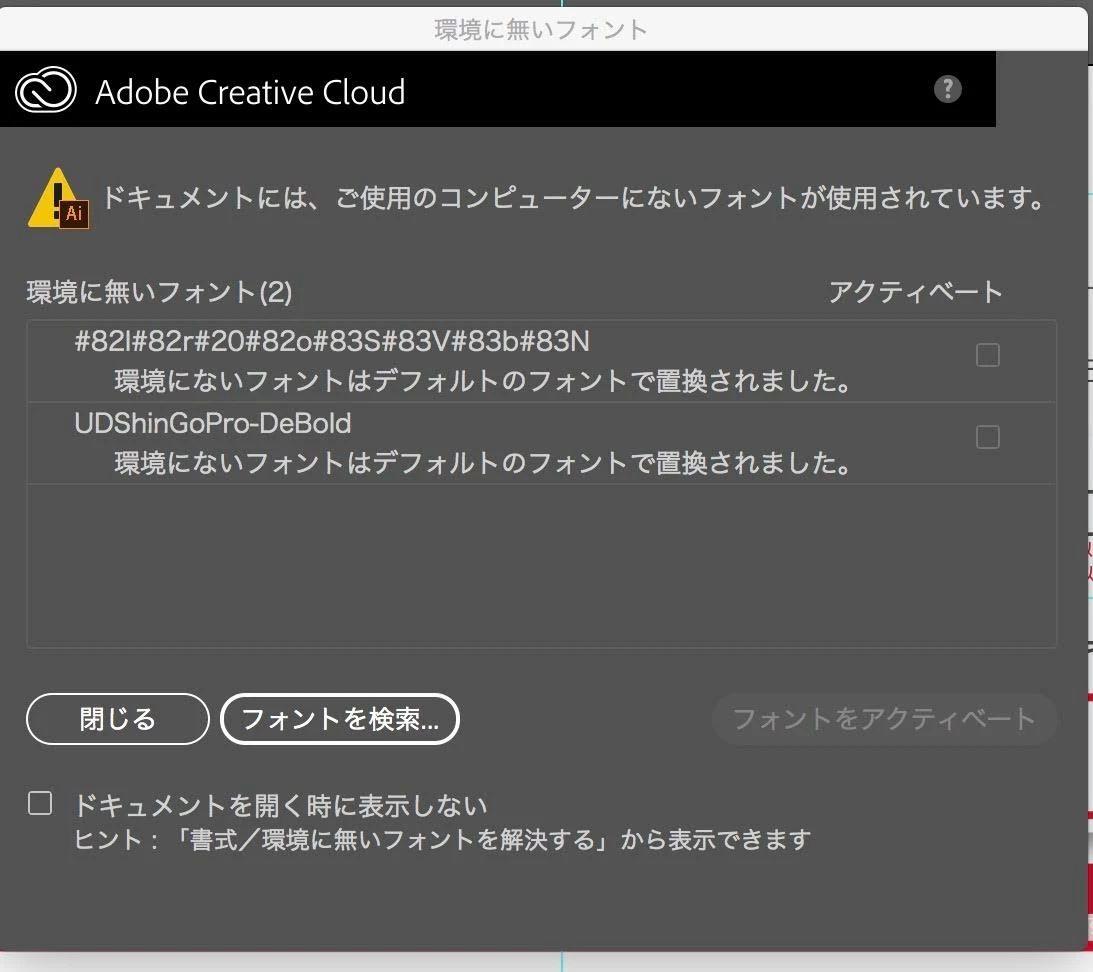Click replacement notice under UDShinGoPro-DeBold
Image resolution: width=1093 pixels, height=972 pixels.
(x=483, y=463)
